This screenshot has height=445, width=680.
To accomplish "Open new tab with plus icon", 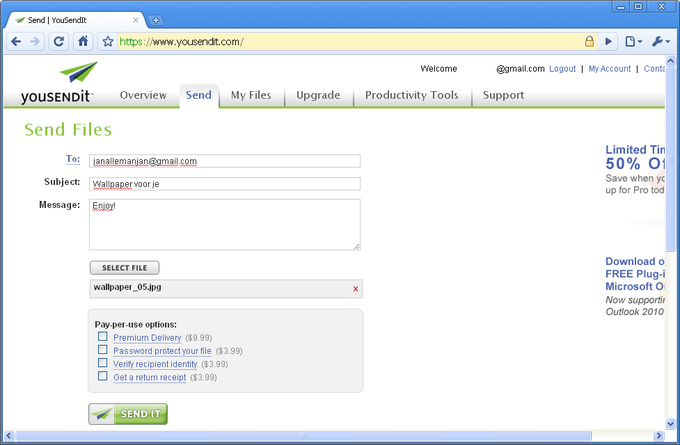I will [156, 20].
